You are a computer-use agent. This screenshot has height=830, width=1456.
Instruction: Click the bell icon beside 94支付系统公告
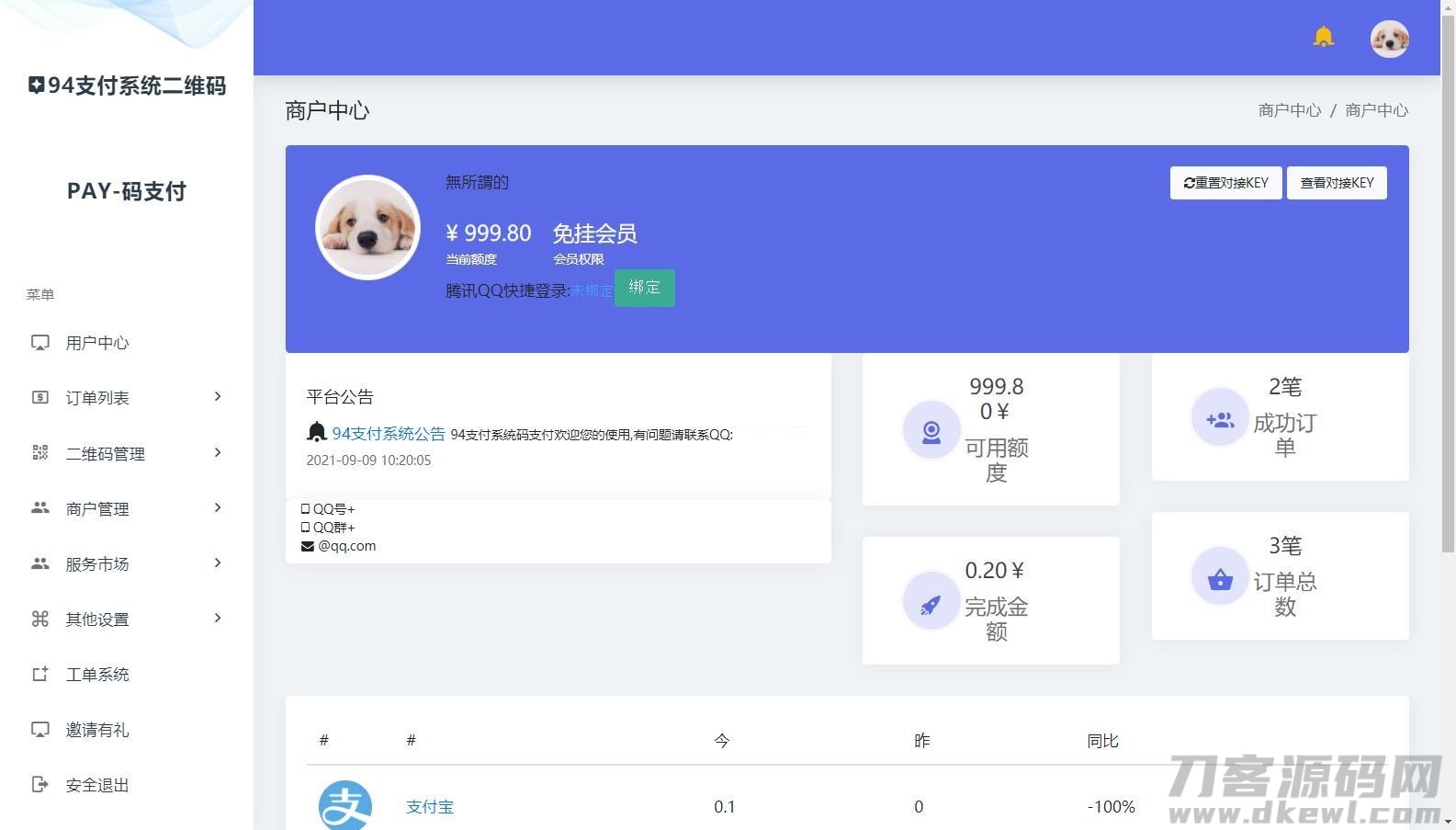click(317, 432)
